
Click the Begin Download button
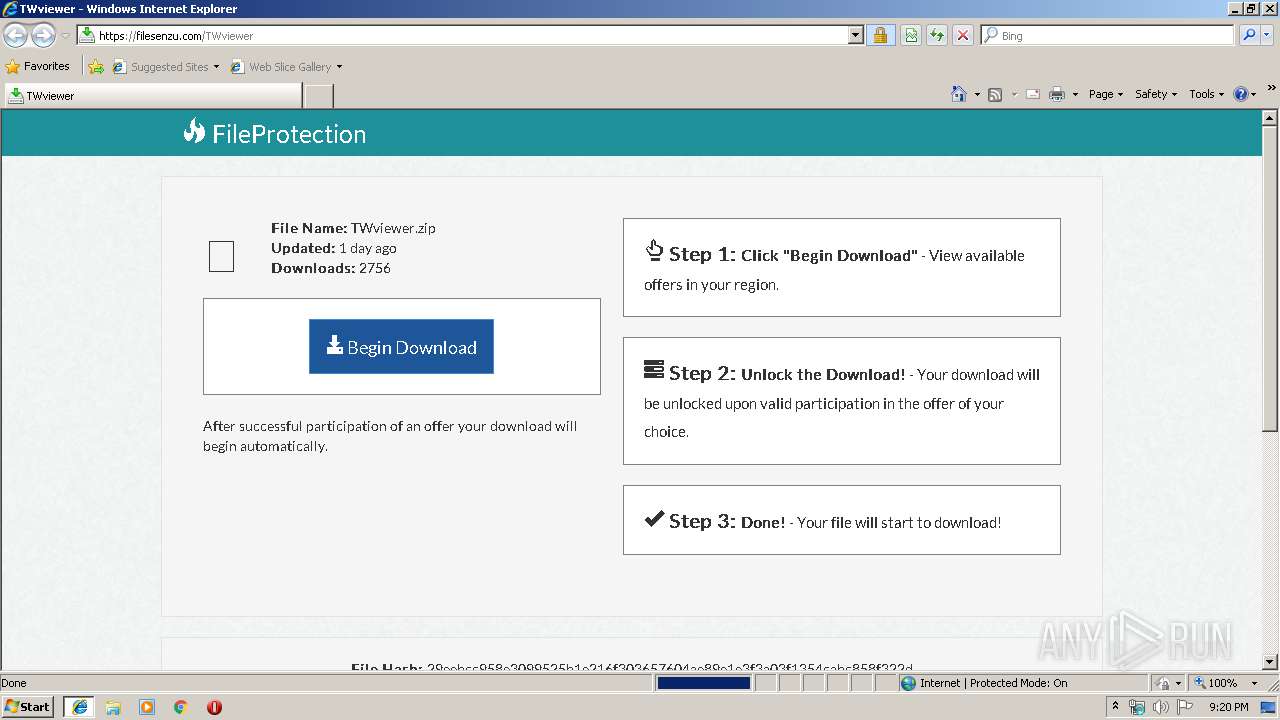[401, 347]
